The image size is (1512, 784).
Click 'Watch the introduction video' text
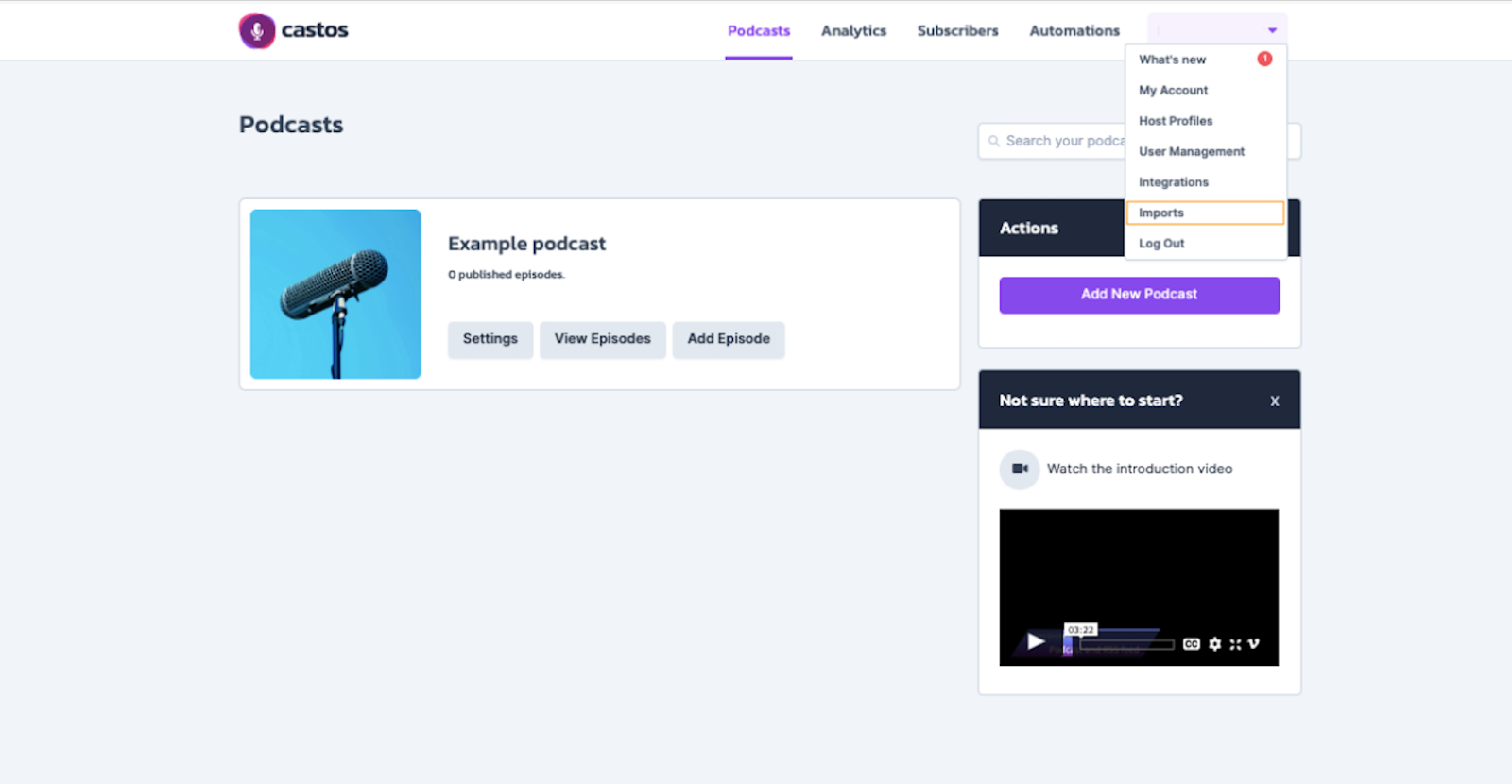1140,469
